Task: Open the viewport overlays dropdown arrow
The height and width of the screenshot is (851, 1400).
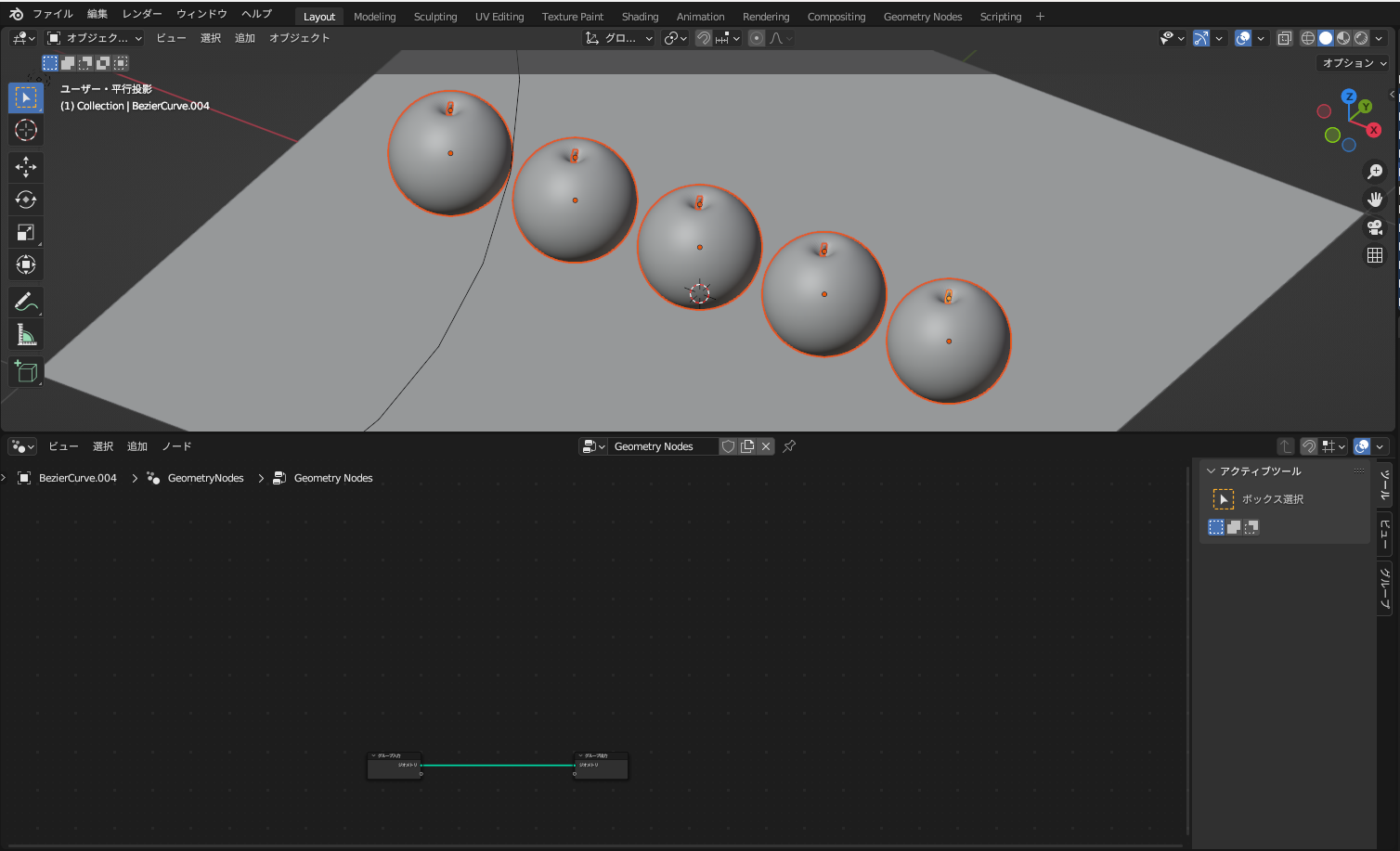Action: [1261, 38]
